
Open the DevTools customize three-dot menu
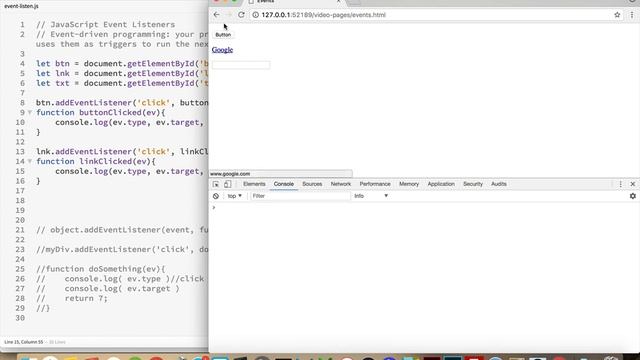(620, 184)
